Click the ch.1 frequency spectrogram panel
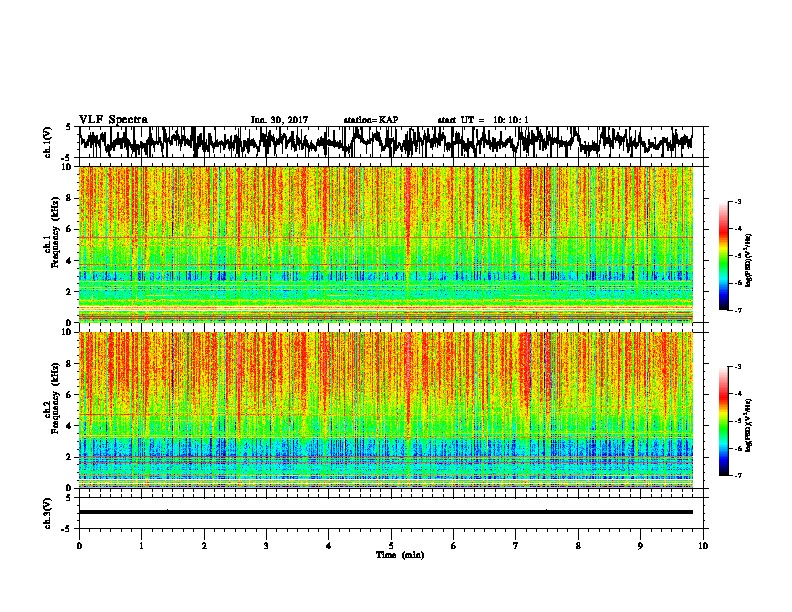Viewport: 792px width, 612px height. (386, 244)
